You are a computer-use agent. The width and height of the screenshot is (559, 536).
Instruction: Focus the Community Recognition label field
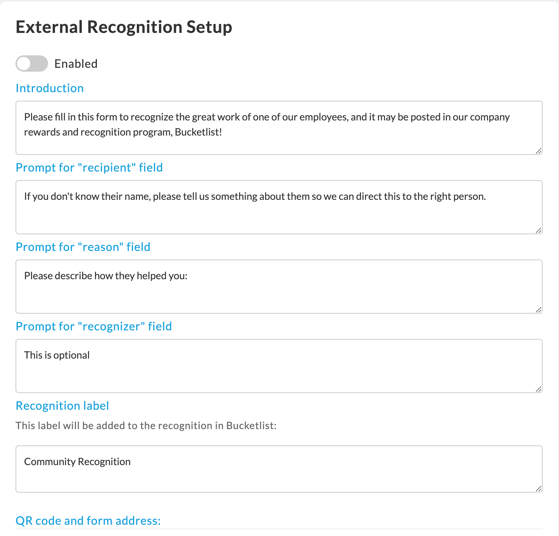pos(279,469)
